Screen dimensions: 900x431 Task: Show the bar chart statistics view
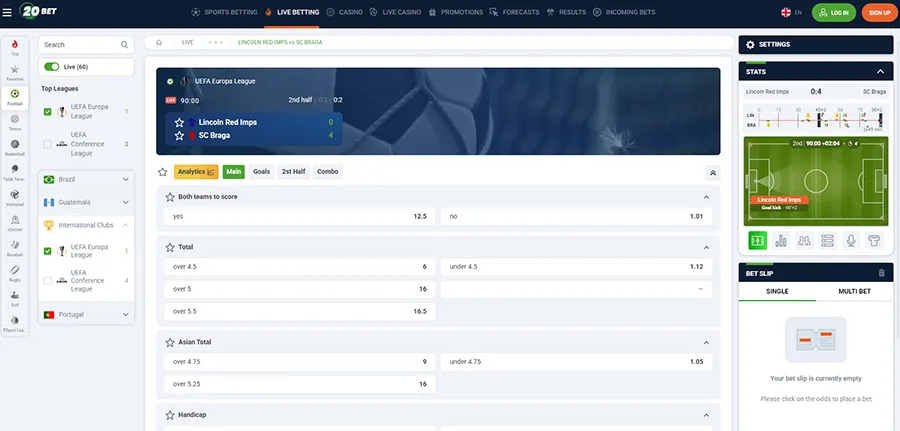[781, 240]
